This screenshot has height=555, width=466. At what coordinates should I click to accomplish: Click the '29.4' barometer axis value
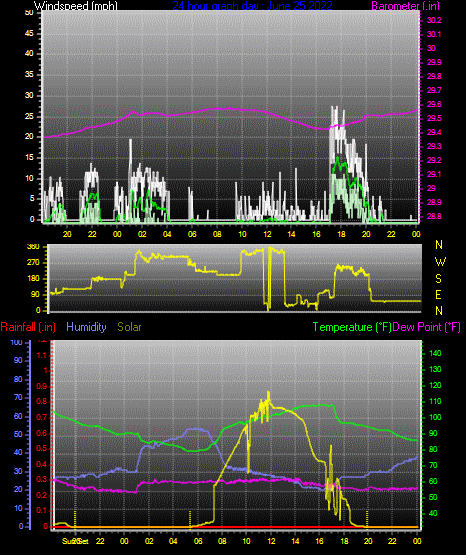[x=434, y=132]
